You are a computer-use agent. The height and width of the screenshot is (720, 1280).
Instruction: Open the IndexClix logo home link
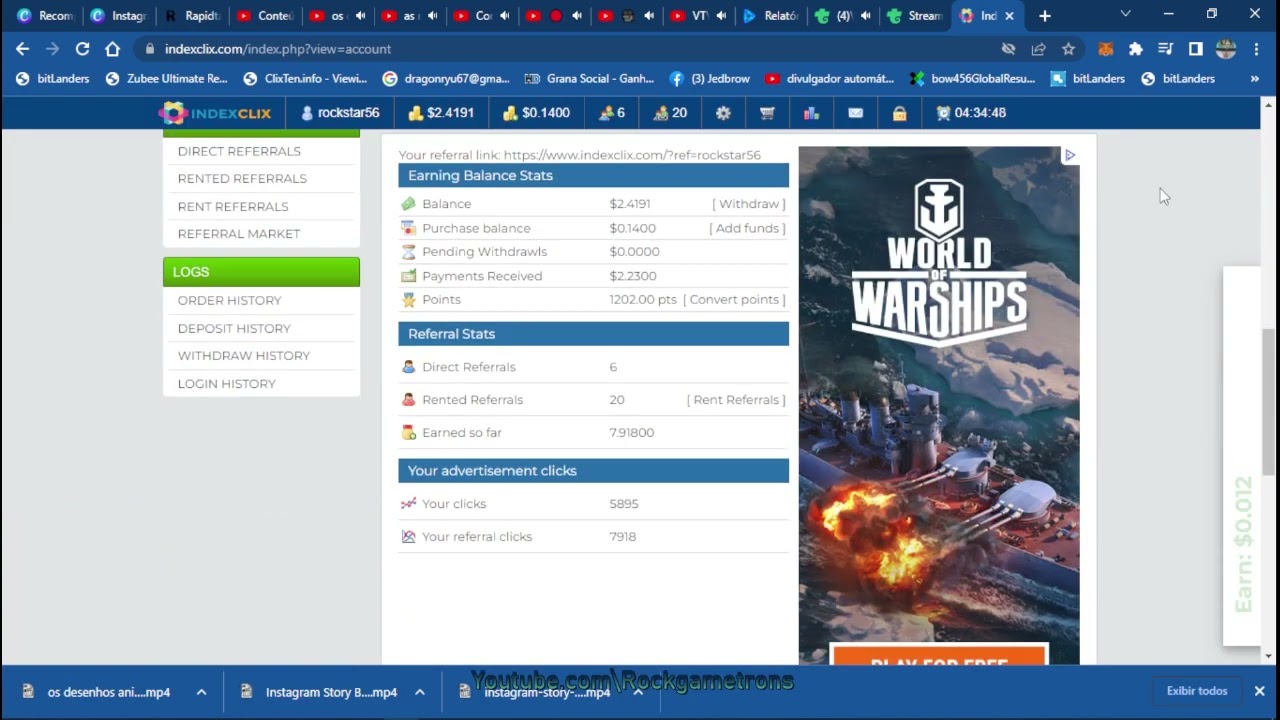click(x=215, y=113)
